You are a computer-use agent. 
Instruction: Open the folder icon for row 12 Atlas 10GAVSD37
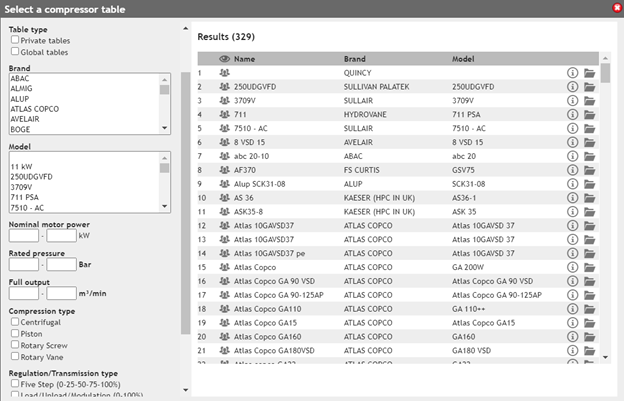(589, 226)
